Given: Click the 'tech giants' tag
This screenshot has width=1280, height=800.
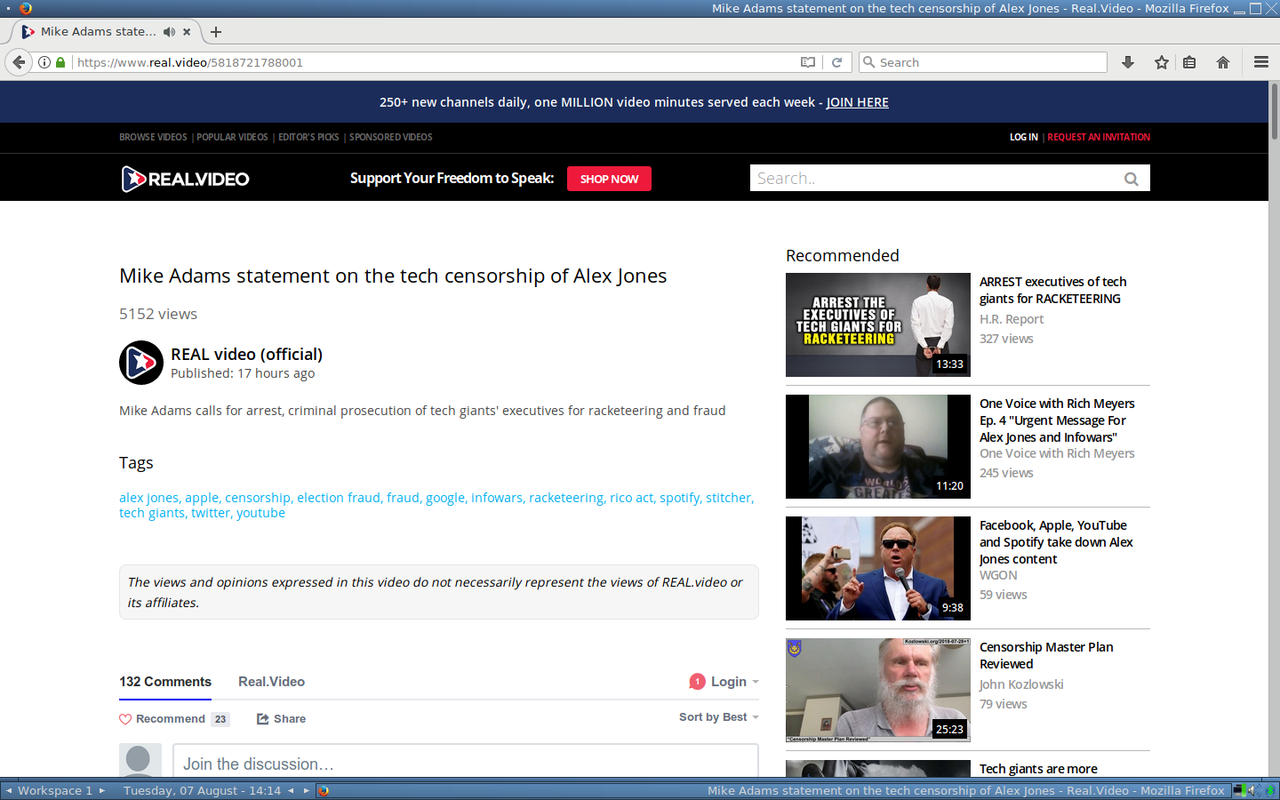Looking at the screenshot, I should pos(152,513).
